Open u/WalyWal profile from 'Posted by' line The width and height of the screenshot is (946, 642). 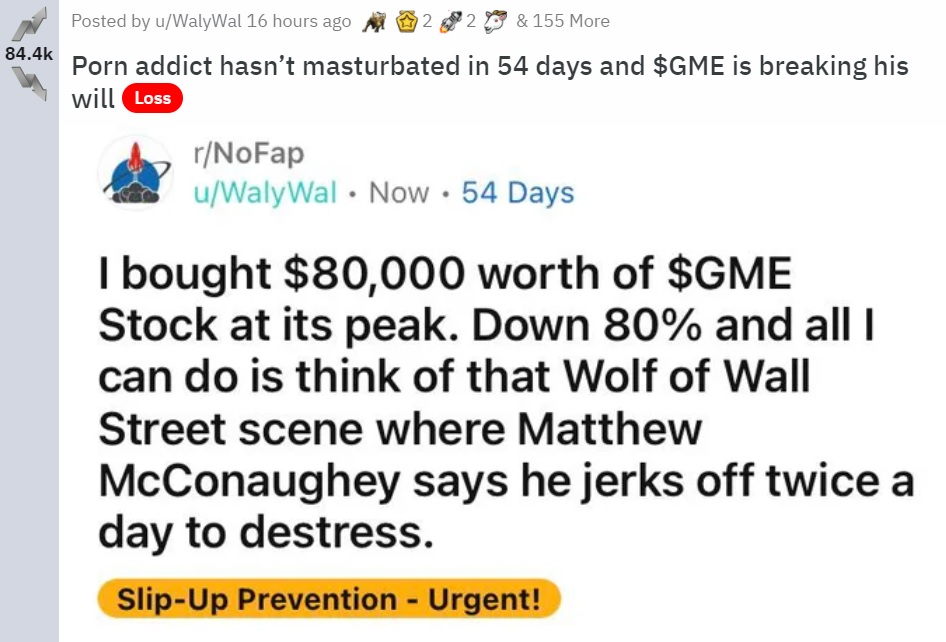[198, 21]
